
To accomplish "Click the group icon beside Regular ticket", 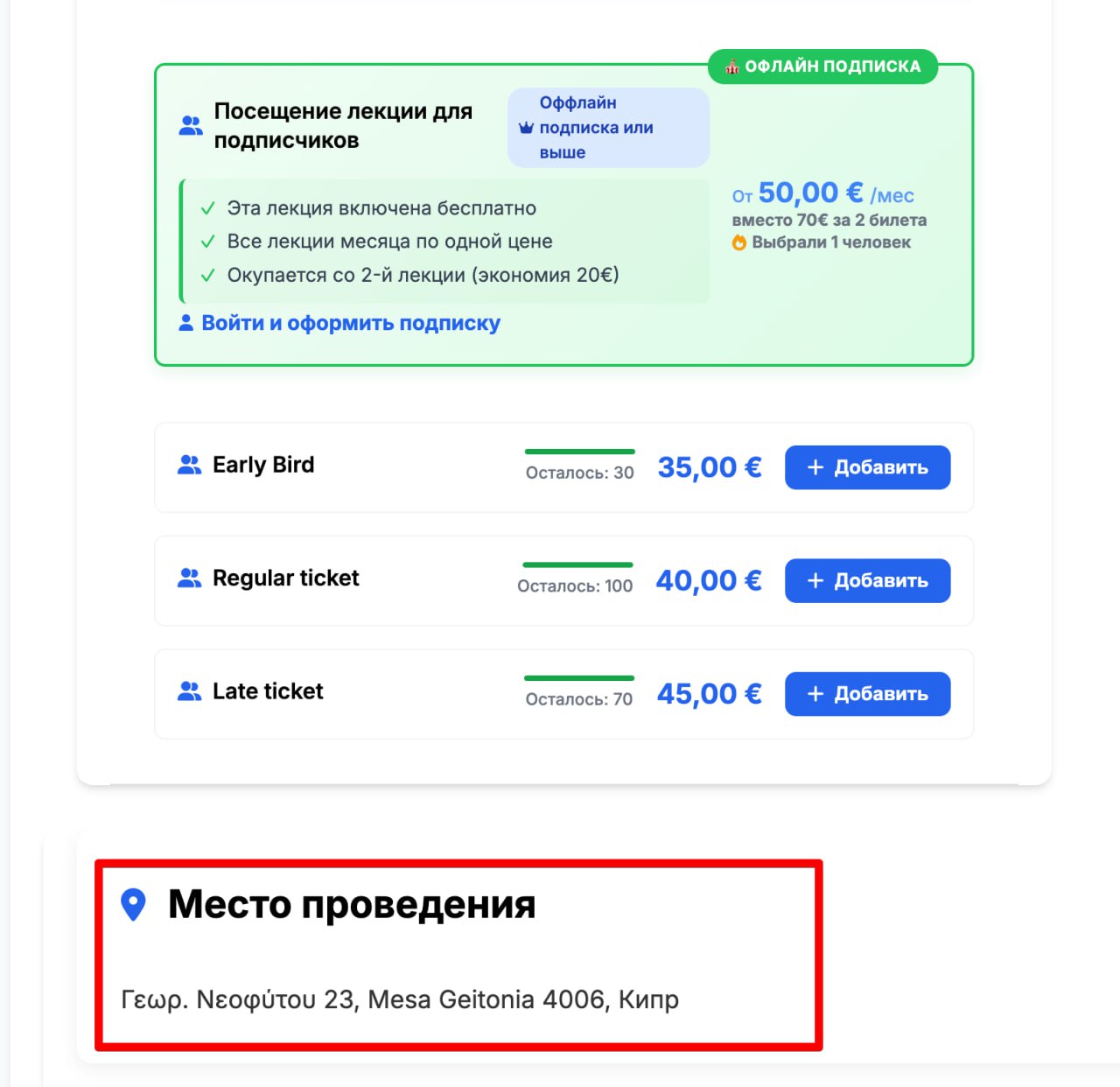I will pos(189,578).
